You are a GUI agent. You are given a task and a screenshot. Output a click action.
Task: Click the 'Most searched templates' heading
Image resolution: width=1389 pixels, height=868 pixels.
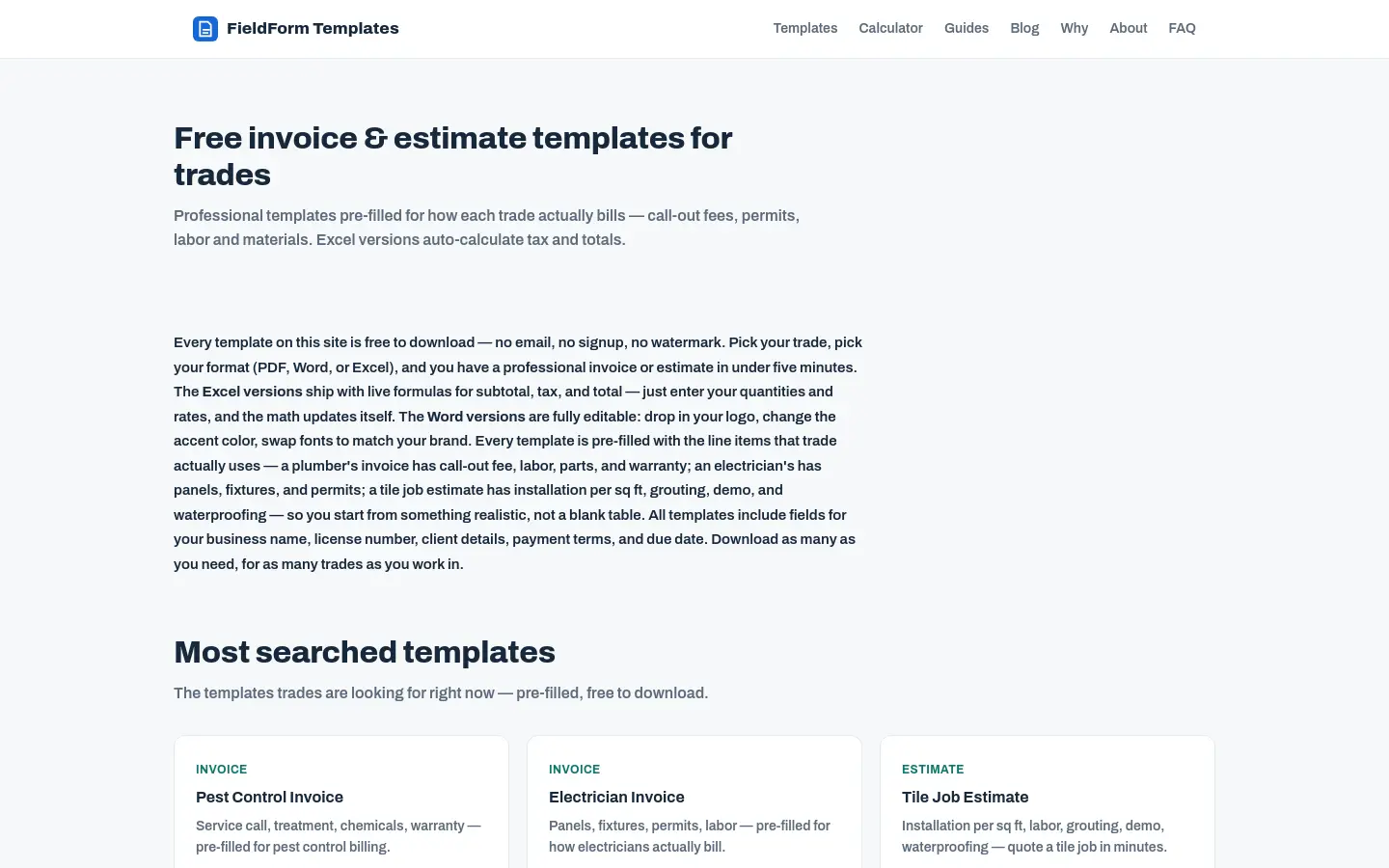point(365,652)
